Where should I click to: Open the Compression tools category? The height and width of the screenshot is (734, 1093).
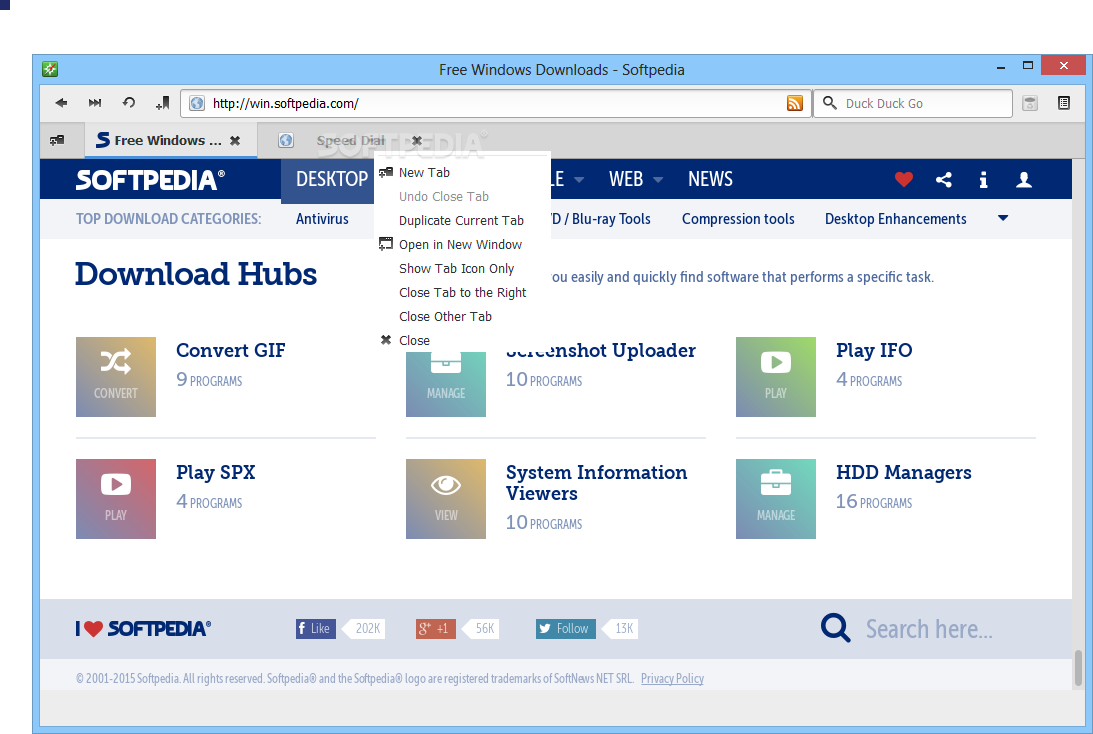[738, 219]
